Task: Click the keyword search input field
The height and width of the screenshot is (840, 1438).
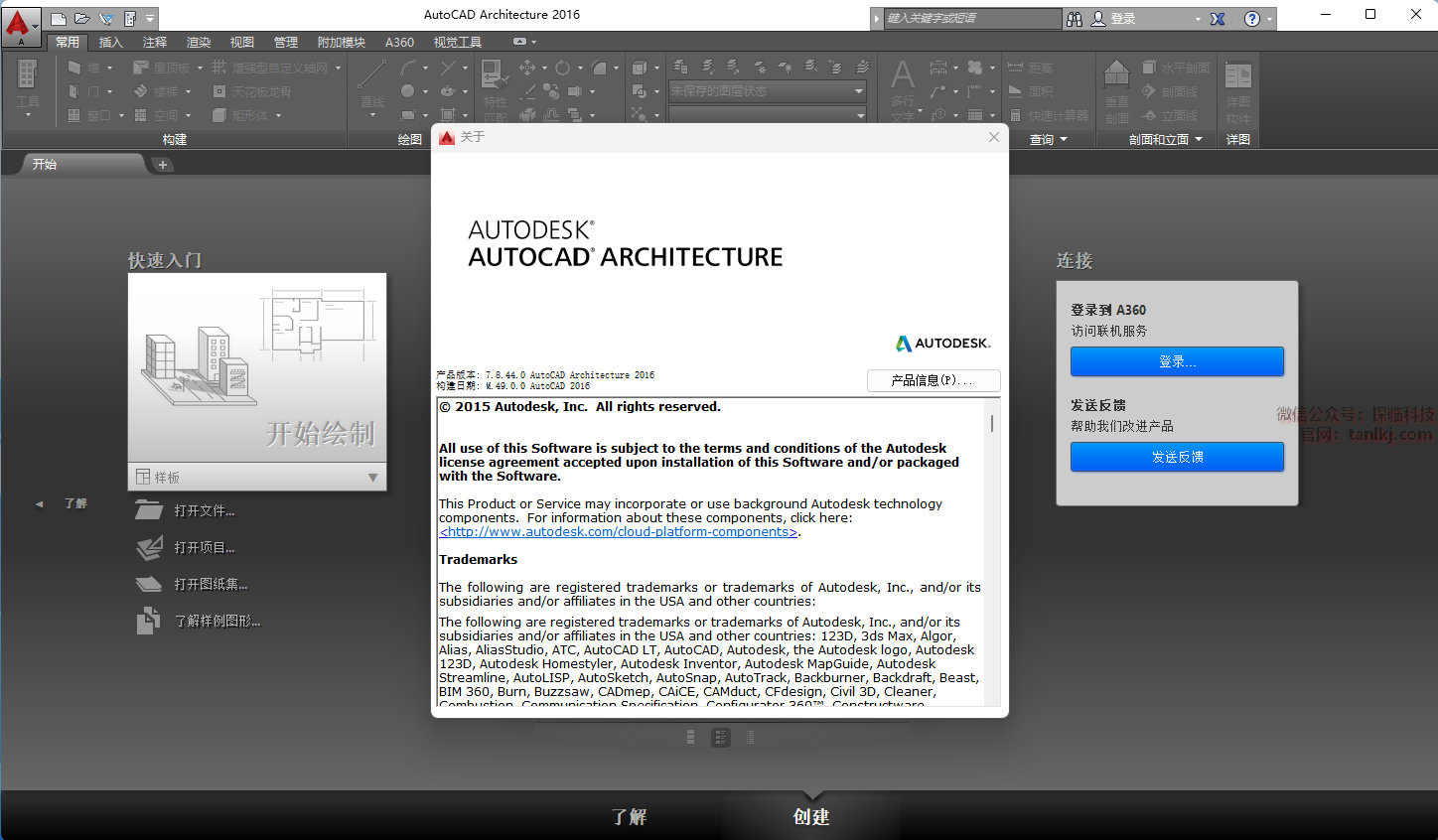Action: point(971,19)
